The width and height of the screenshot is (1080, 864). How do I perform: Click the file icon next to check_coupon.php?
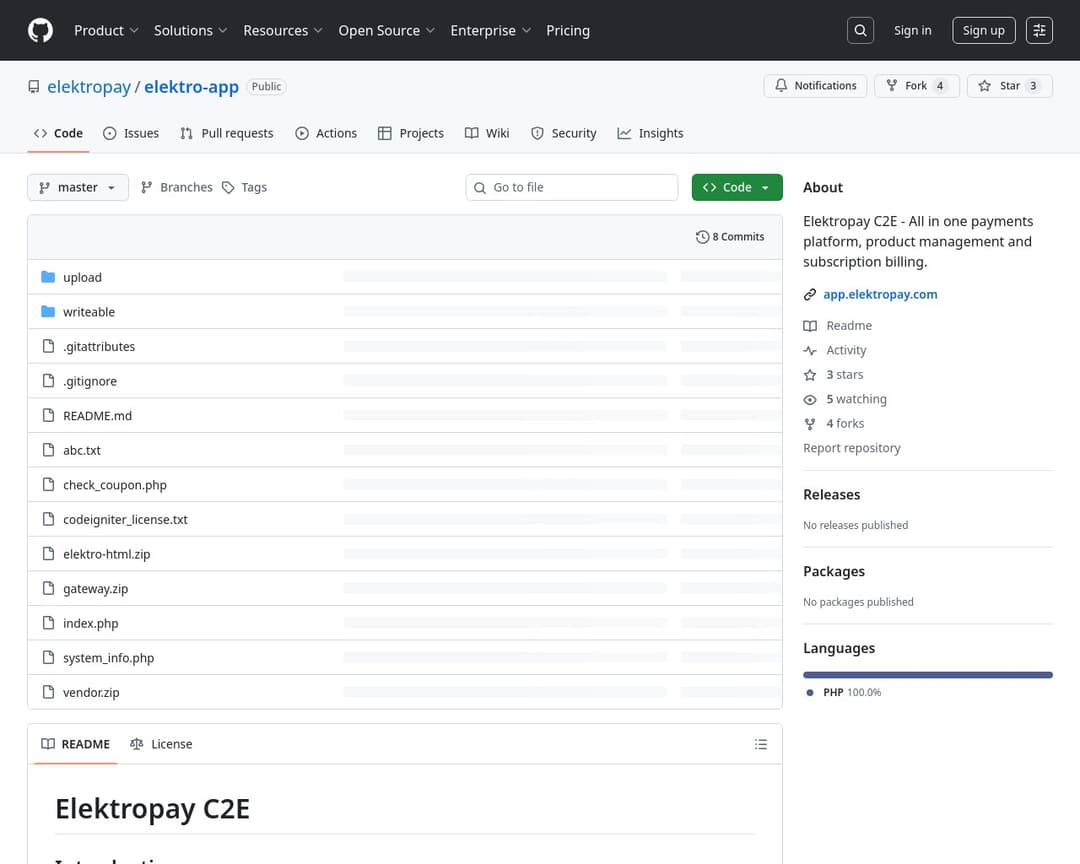click(x=48, y=484)
